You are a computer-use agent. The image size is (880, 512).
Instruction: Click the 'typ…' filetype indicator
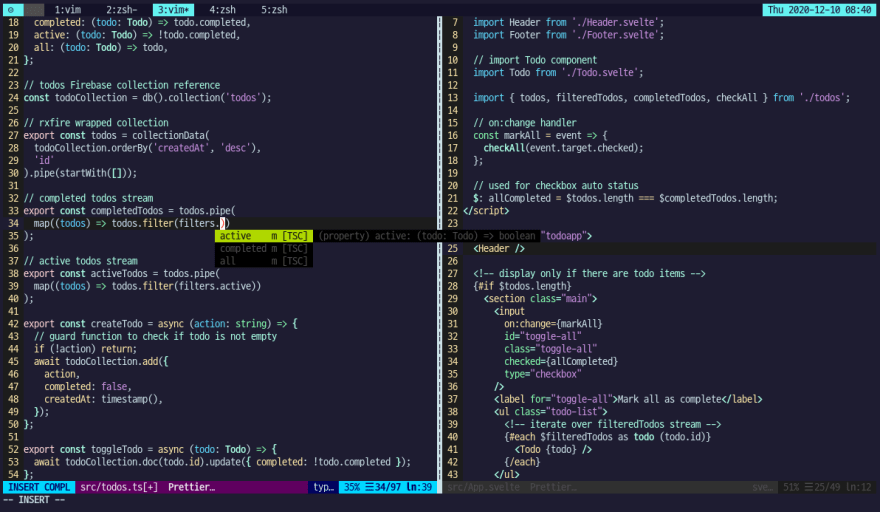323,487
